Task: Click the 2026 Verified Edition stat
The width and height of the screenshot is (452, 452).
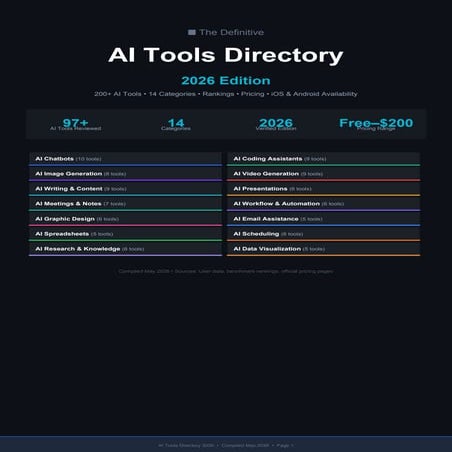Action: 276,124
